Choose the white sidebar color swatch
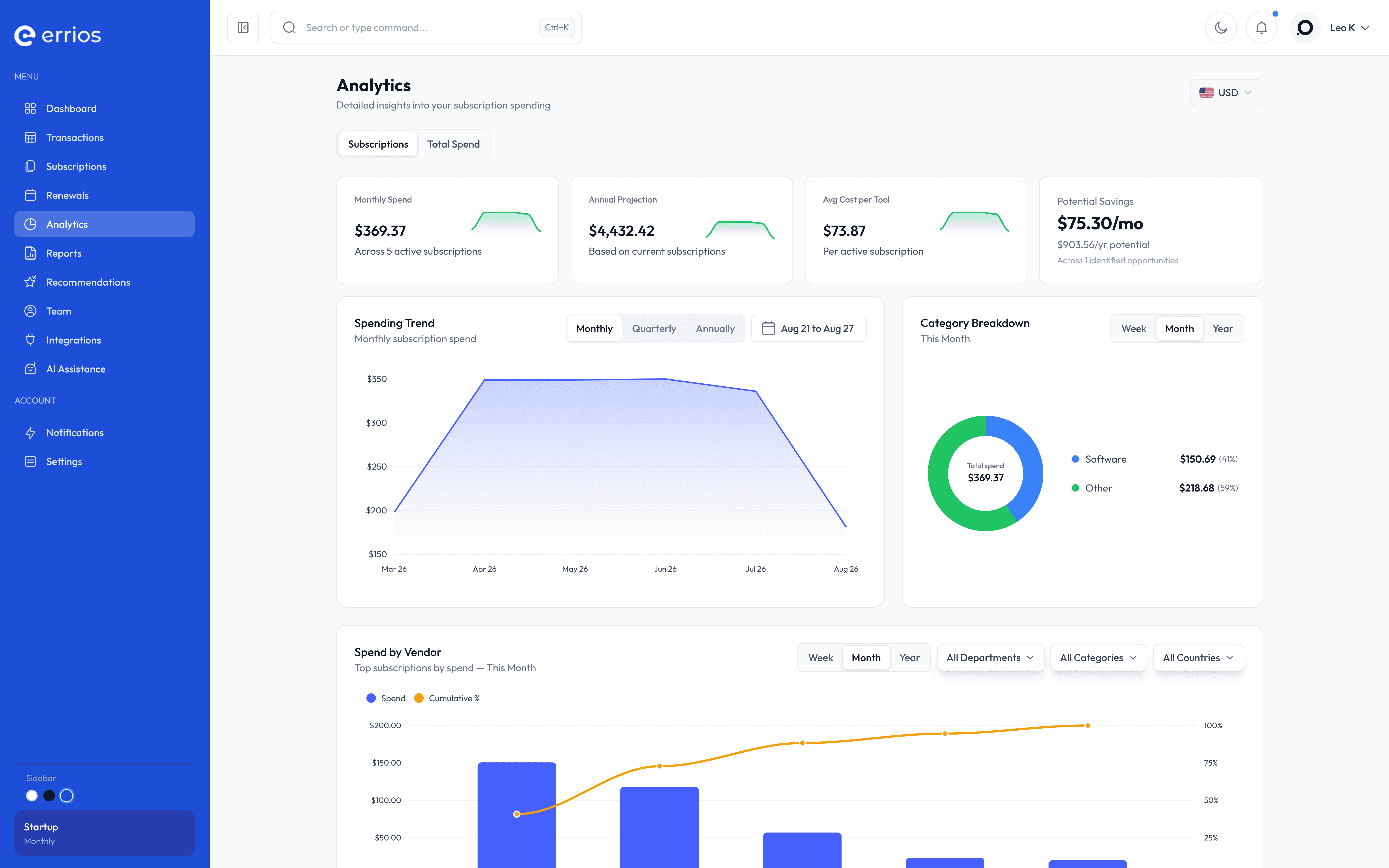The height and width of the screenshot is (868, 1389). pos(32,796)
